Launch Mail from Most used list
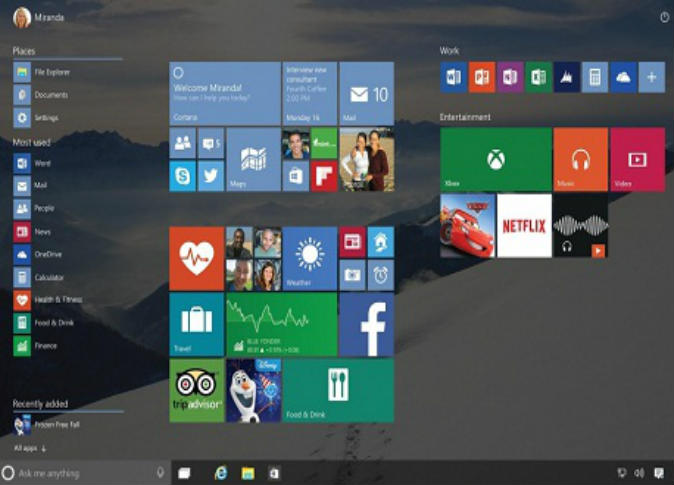The image size is (674, 485). 31,186
